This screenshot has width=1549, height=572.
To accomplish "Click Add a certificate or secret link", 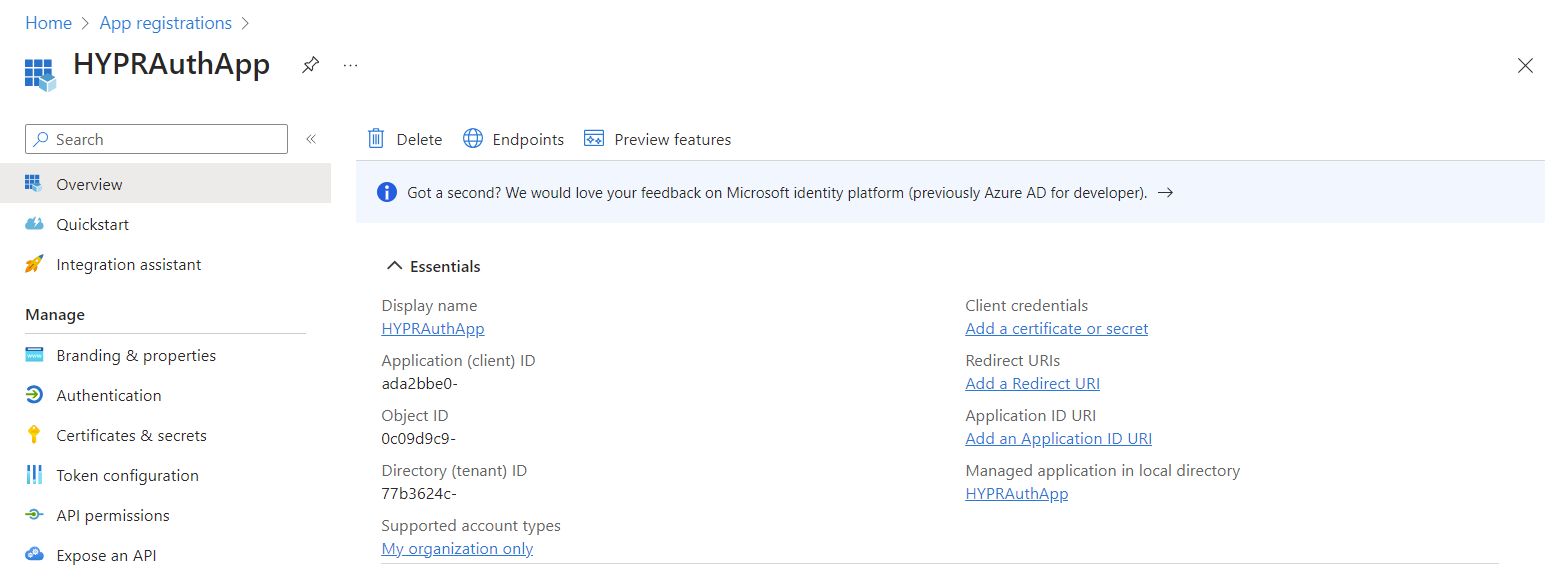I will pos(1056,328).
